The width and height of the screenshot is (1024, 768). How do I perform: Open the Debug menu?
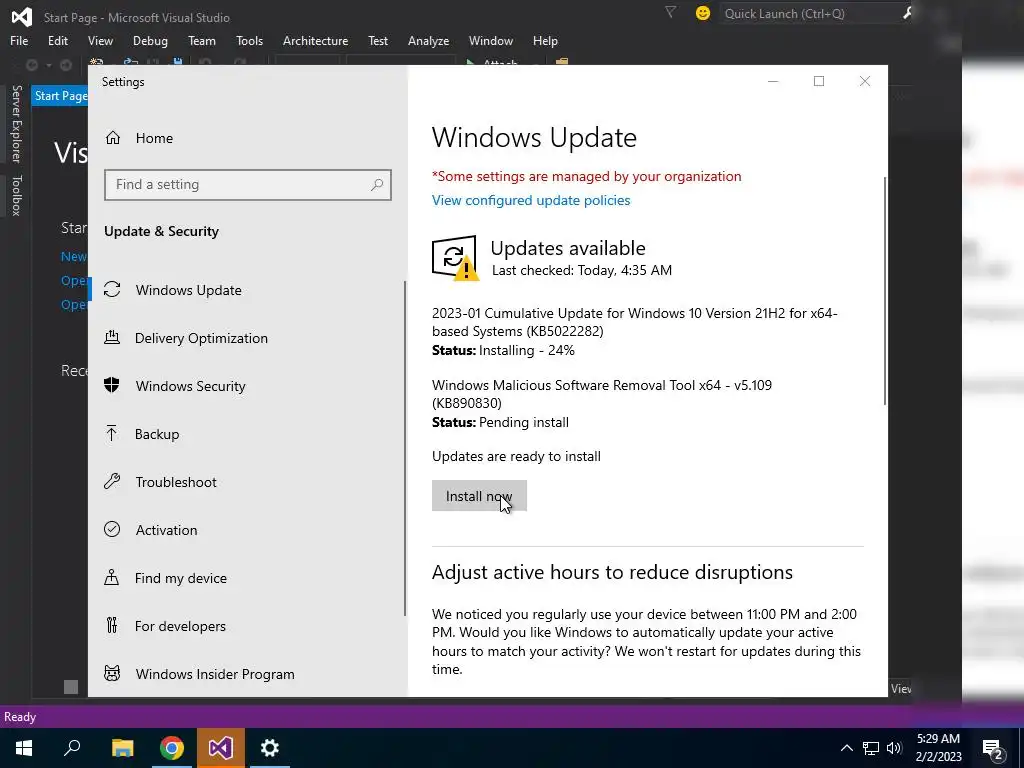[150, 40]
